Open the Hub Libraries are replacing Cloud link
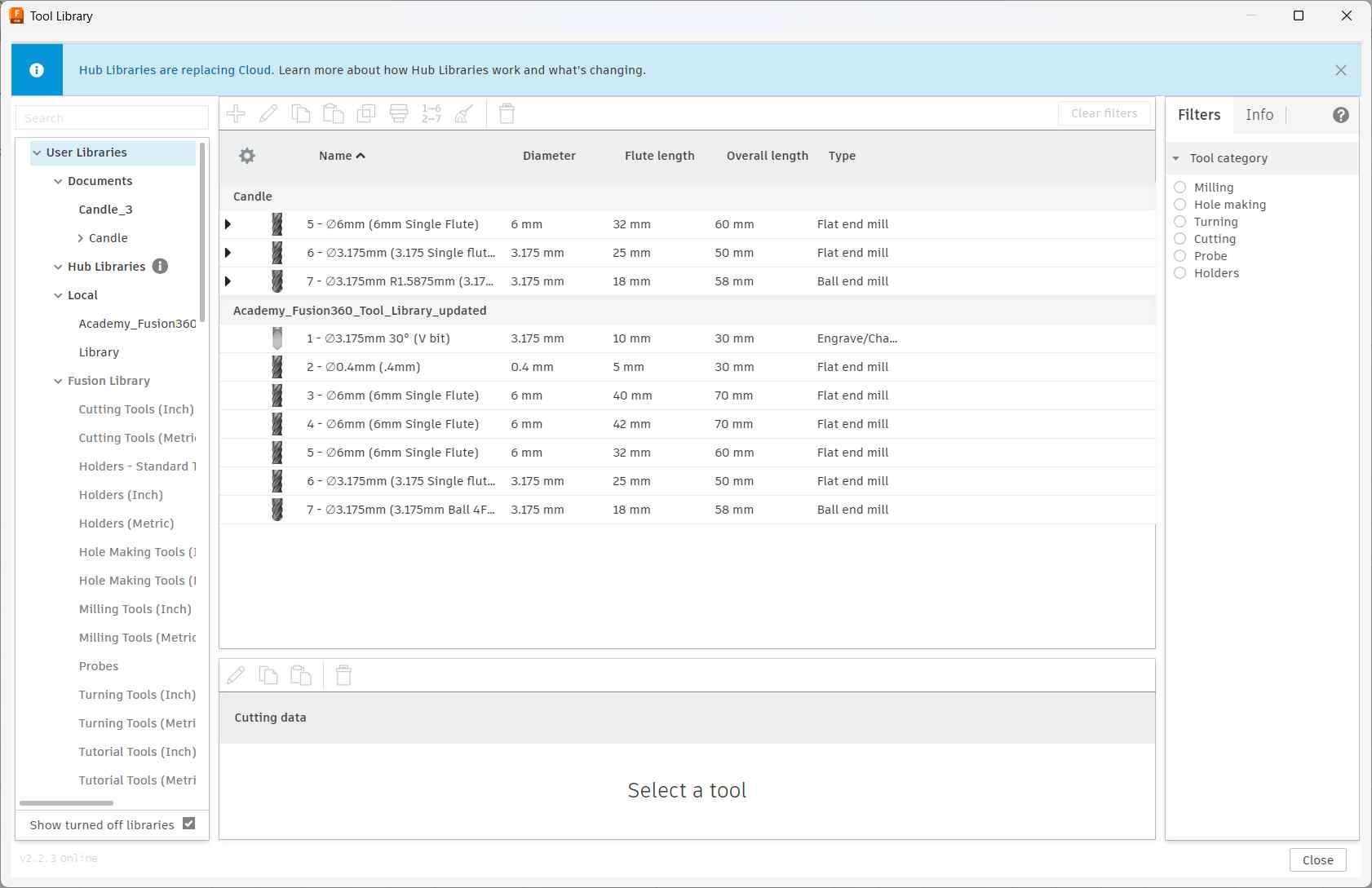Screen dimensions: 1372x888 click(x=176, y=70)
